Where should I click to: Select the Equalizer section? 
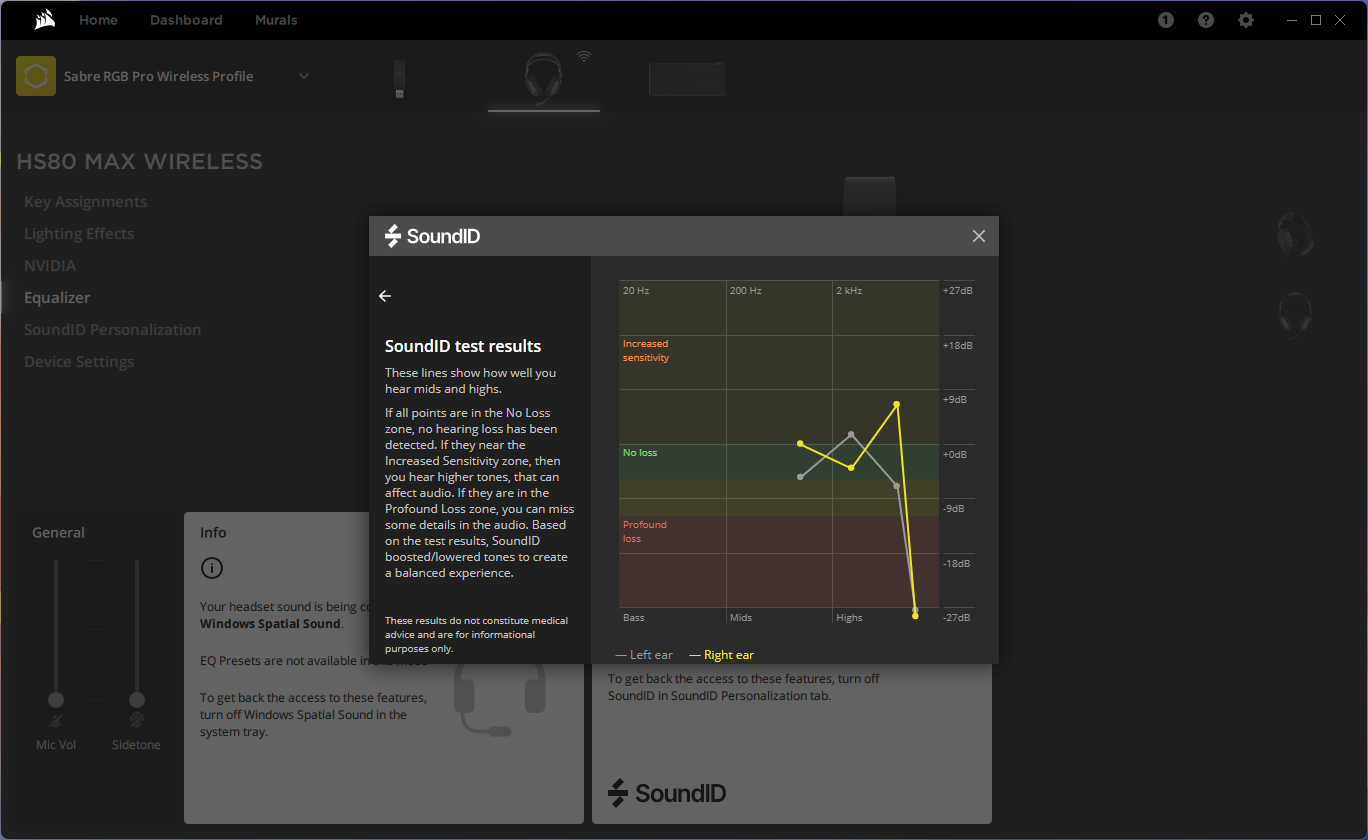(57, 298)
